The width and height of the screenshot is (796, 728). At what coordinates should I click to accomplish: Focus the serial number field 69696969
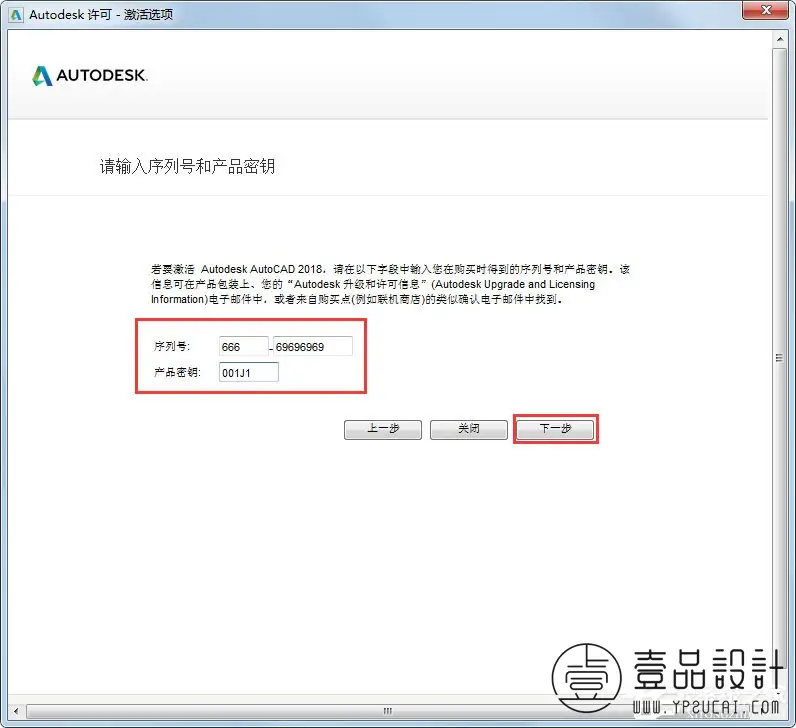point(313,346)
